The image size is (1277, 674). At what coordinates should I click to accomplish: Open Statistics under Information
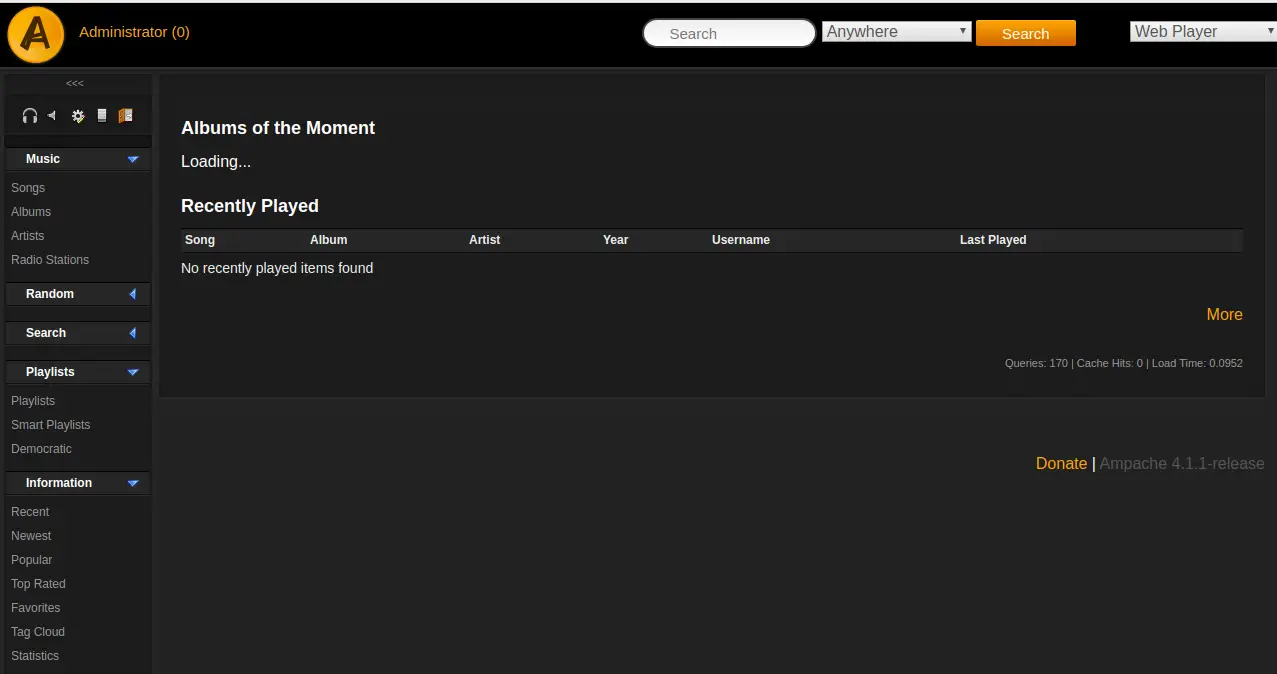[x=35, y=656]
